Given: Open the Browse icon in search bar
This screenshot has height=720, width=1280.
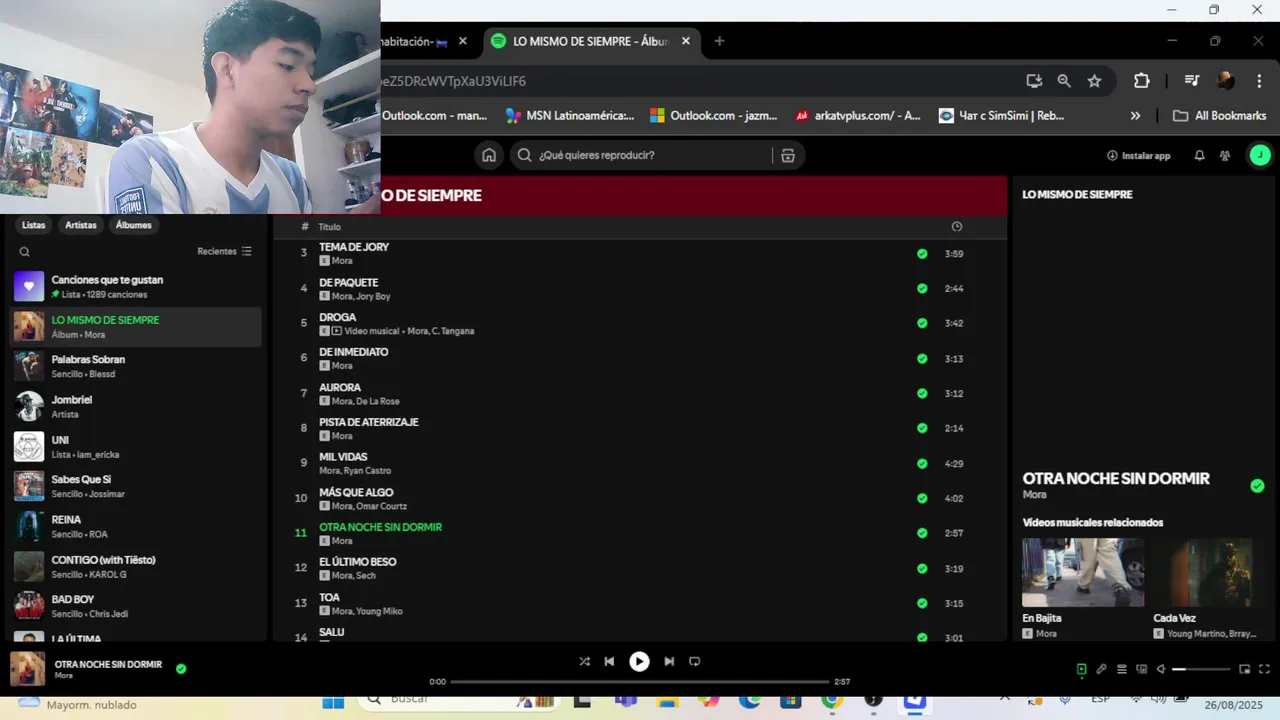Looking at the screenshot, I should pyautogui.click(x=788, y=155).
